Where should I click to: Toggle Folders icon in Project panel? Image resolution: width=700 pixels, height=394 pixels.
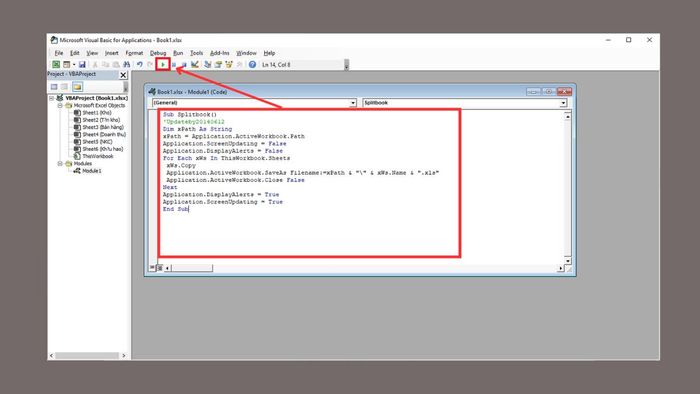tap(78, 87)
